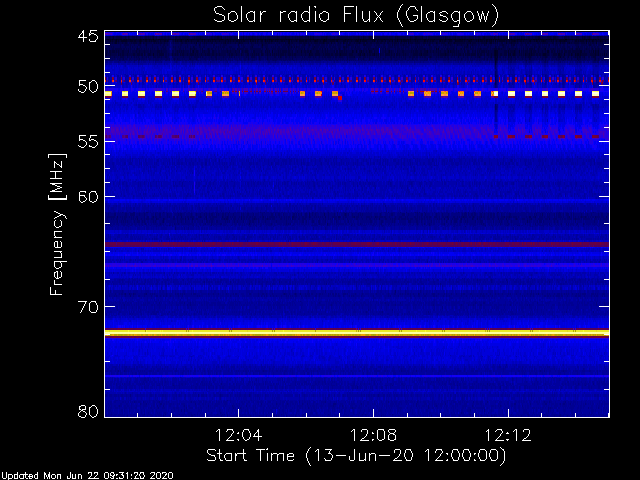Click the 50 frequency tick label
This screenshot has width=640, height=480.
pos(88,87)
